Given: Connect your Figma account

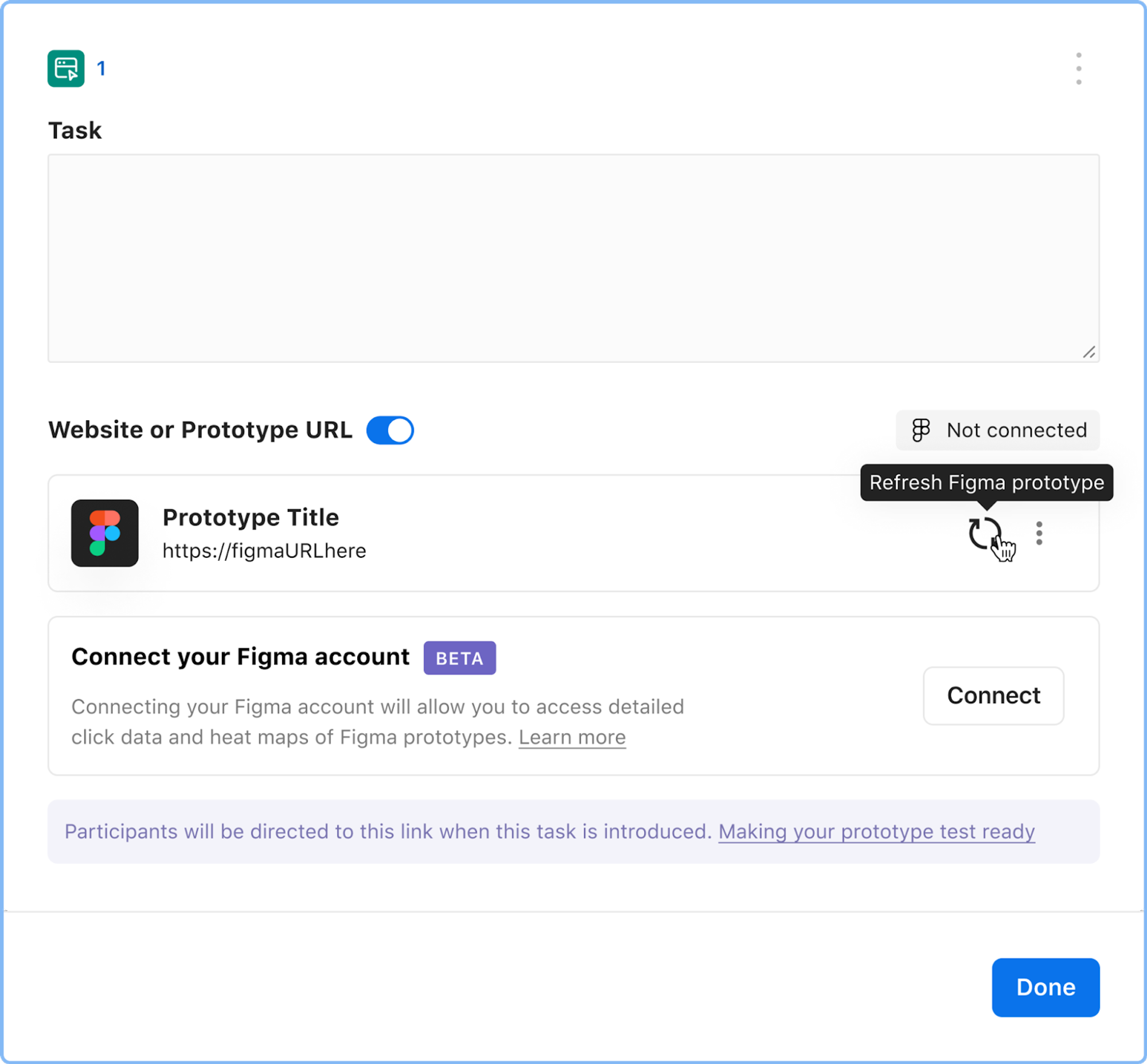Looking at the screenshot, I should coord(993,695).
